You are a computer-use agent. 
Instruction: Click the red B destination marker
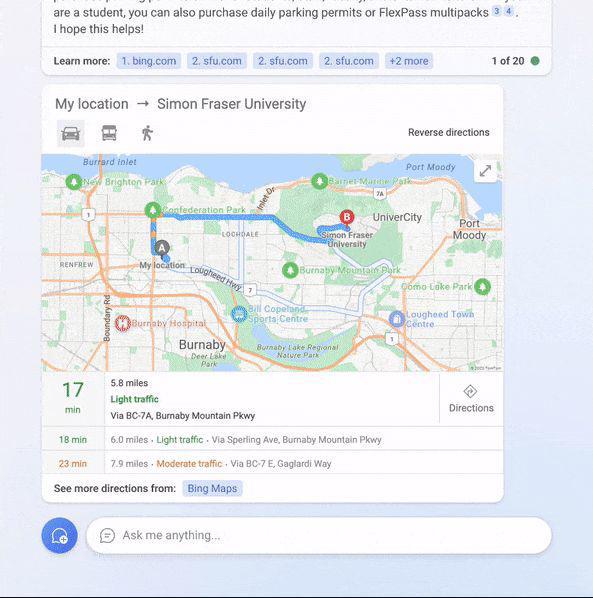point(347,217)
